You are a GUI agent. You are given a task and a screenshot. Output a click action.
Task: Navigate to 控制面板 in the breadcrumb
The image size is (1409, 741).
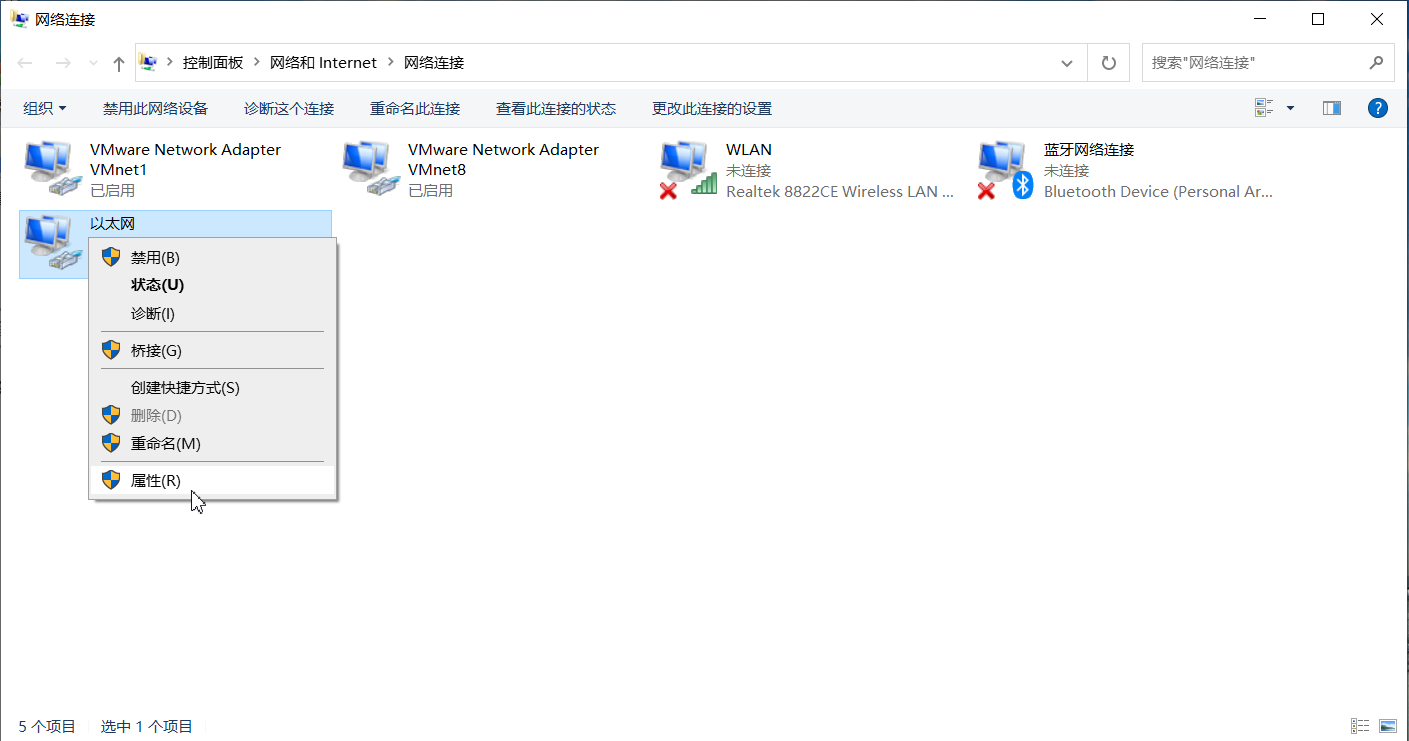tap(213, 63)
